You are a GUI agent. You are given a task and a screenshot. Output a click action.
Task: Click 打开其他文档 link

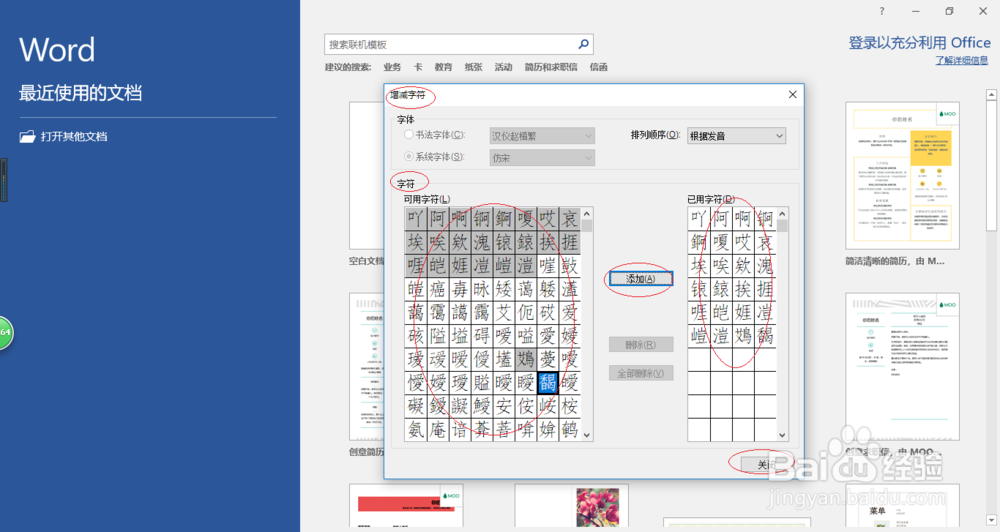coord(74,137)
